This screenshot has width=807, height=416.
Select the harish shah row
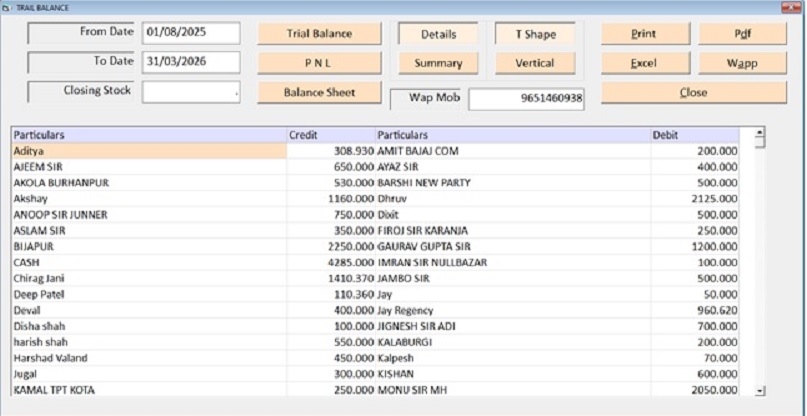[x=149, y=342]
